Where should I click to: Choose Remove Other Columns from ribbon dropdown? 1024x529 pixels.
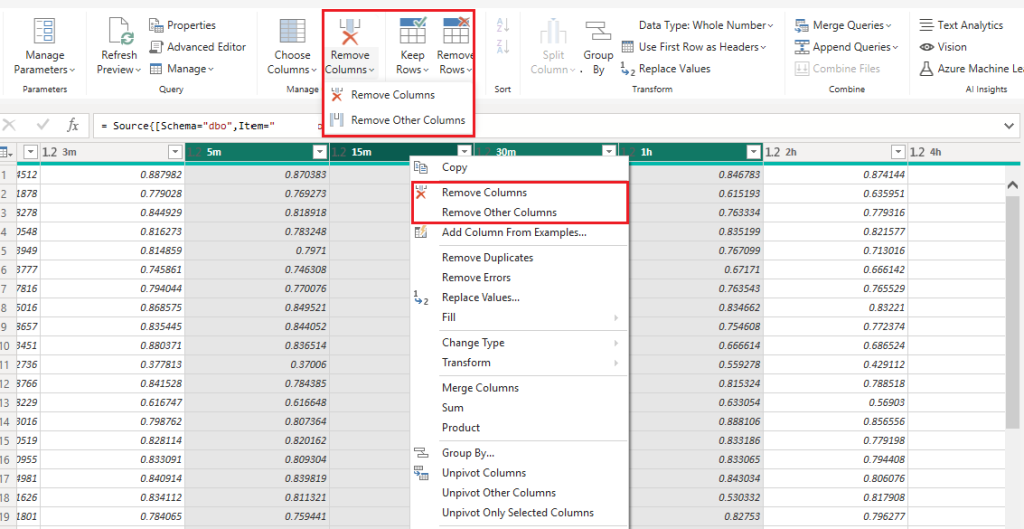coord(398,120)
